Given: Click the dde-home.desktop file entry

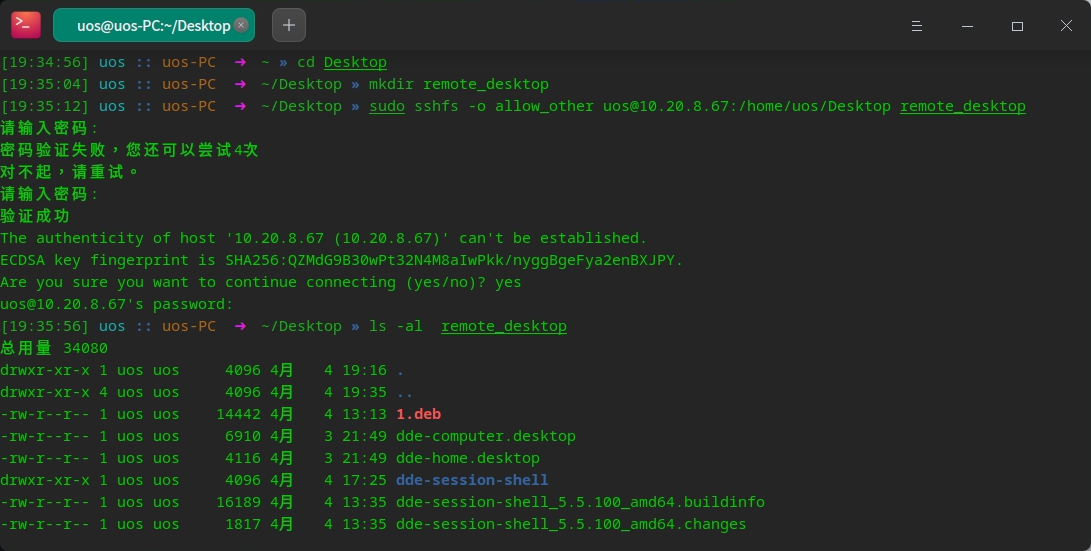Looking at the screenshot, I should coord(467,458).
